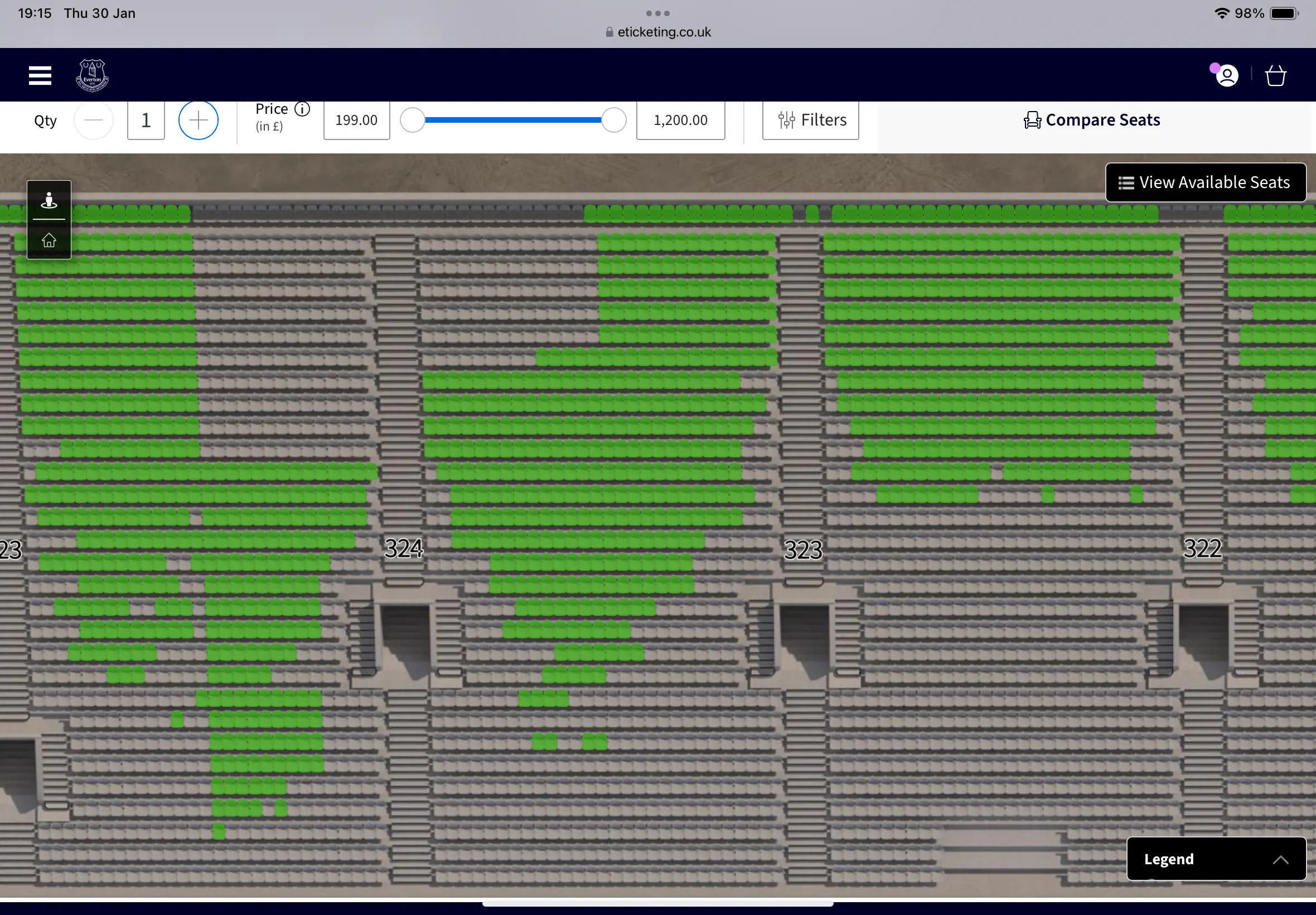Screen dimensions: 1316x915
Task: Open the hamburger navigation menu
Action: click(x=40, y=75)
